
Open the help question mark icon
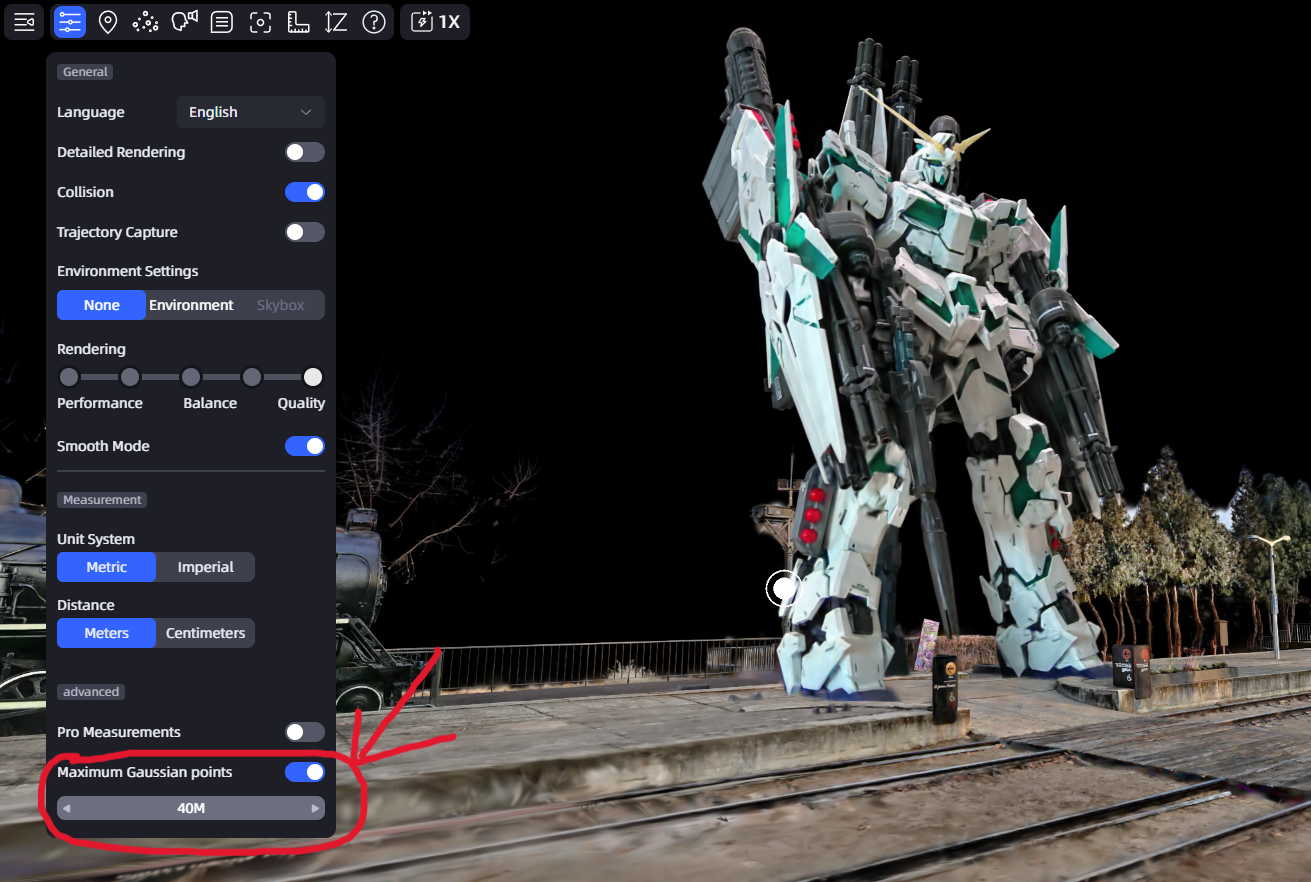point(374,21)
